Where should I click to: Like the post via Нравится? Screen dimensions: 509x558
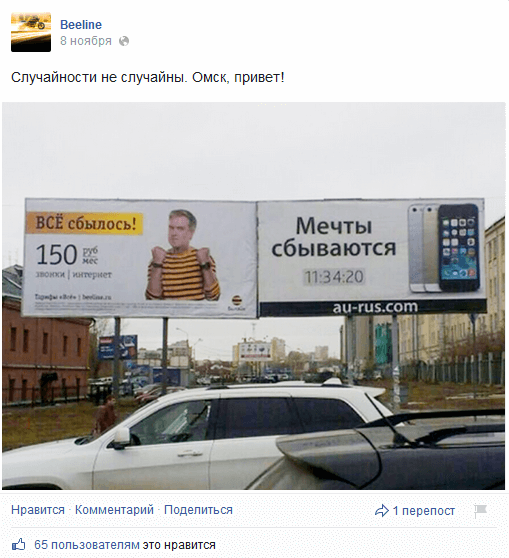(38, 510)
